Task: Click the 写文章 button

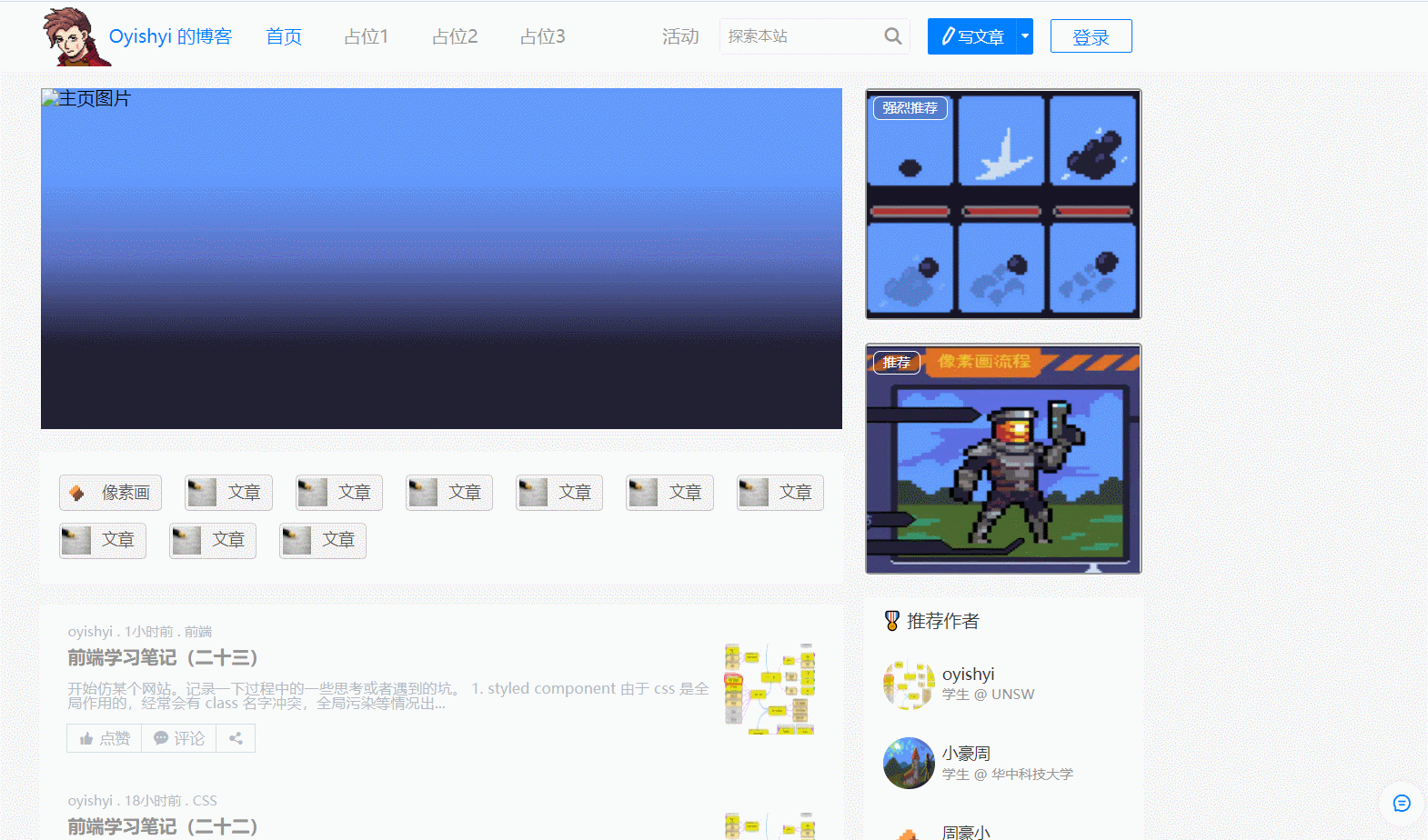Action: coord(971,36)
